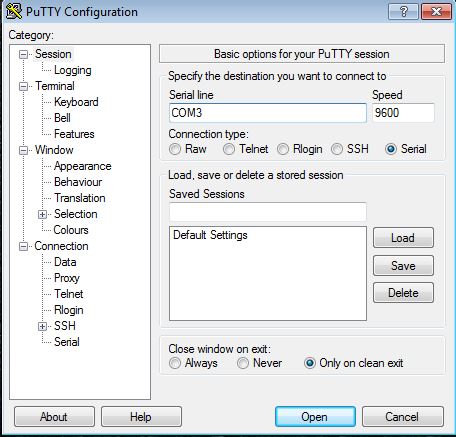Click the Speed input field
456x437 pixels.
(403, 113)
